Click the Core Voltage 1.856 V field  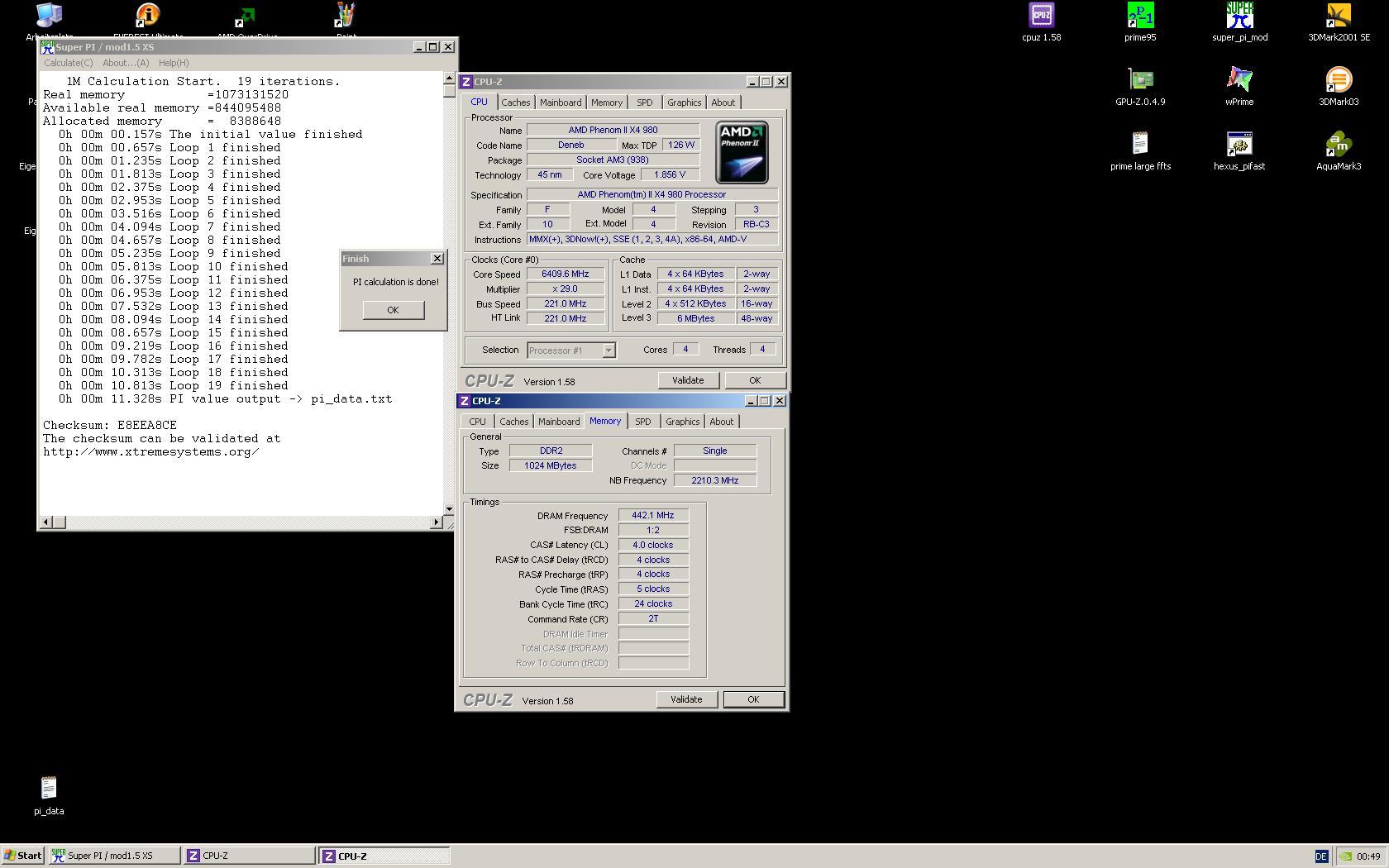[x=670, y=175]
